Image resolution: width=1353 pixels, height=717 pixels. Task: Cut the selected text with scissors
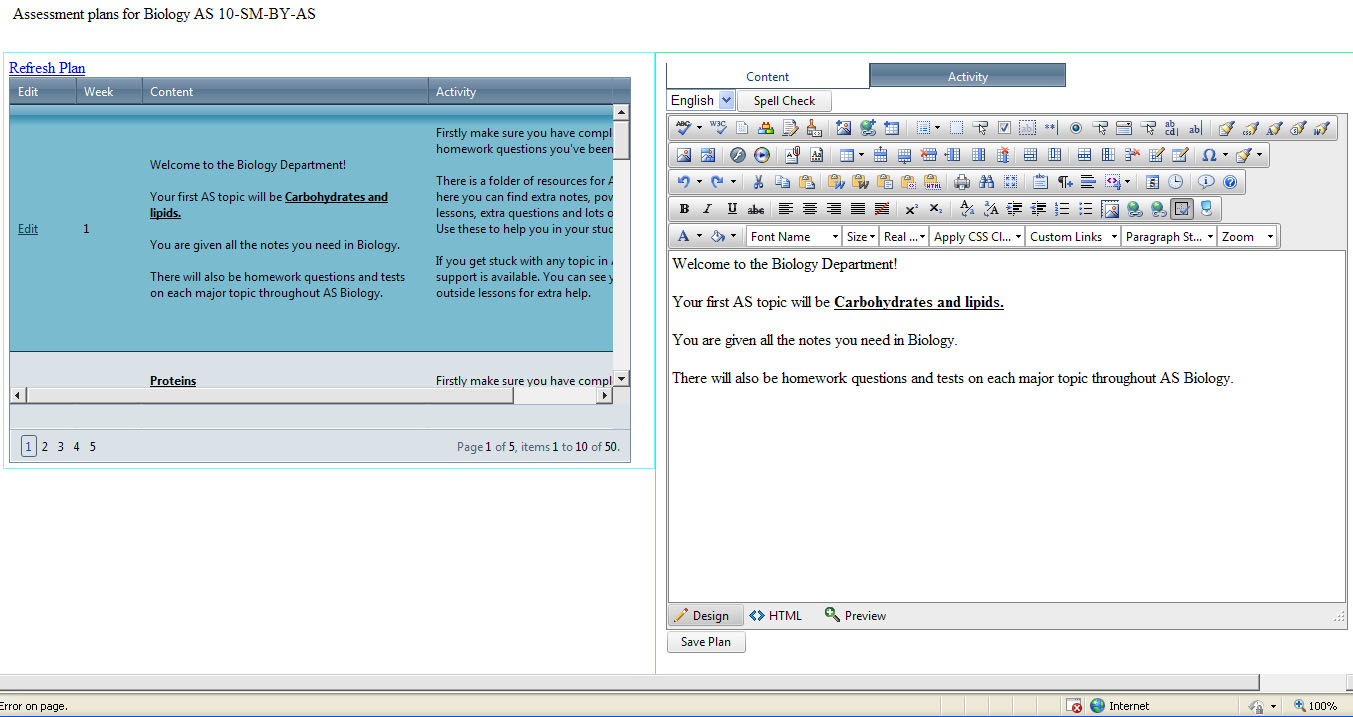[758, 182]
